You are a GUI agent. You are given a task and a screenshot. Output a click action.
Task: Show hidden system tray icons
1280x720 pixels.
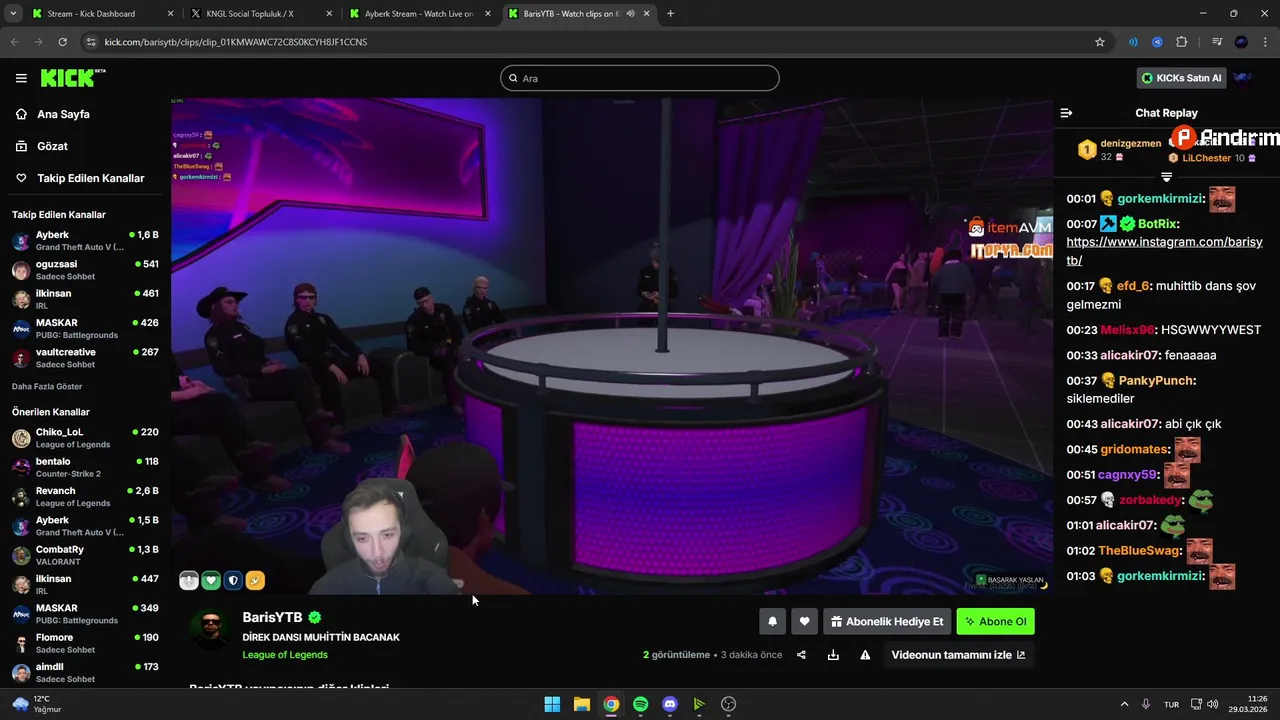coord(1124,704)
